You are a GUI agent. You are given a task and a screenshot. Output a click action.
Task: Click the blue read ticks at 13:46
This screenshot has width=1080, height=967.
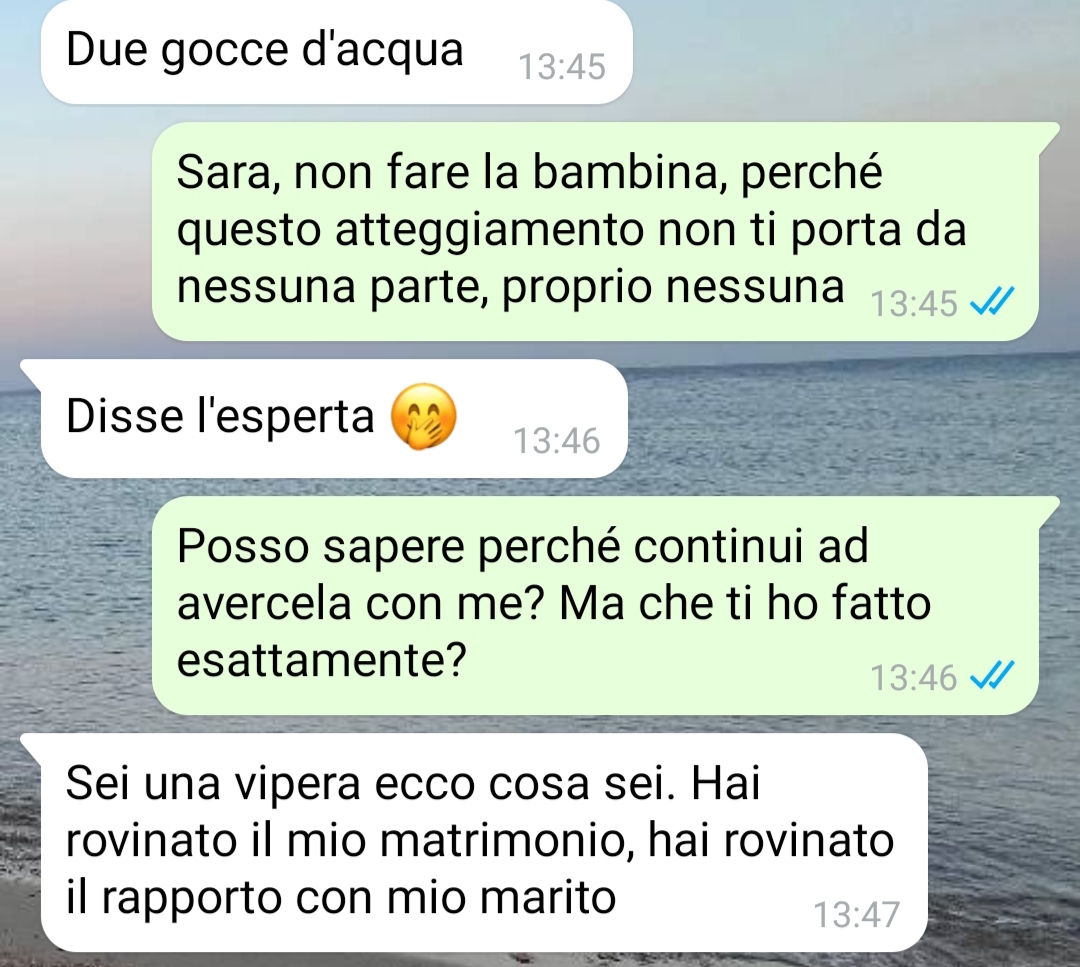coord(992,675)
